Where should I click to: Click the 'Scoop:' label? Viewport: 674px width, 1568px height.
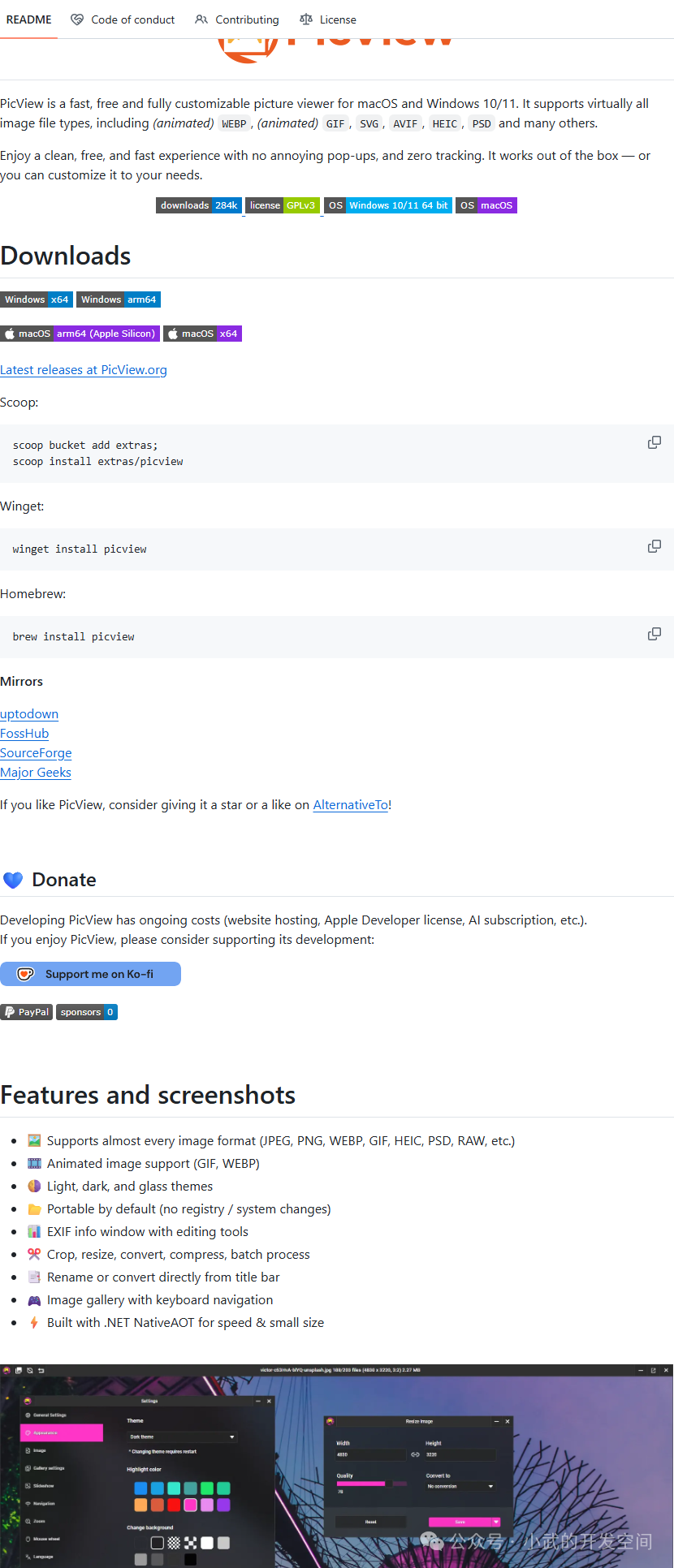click(19, 402)
